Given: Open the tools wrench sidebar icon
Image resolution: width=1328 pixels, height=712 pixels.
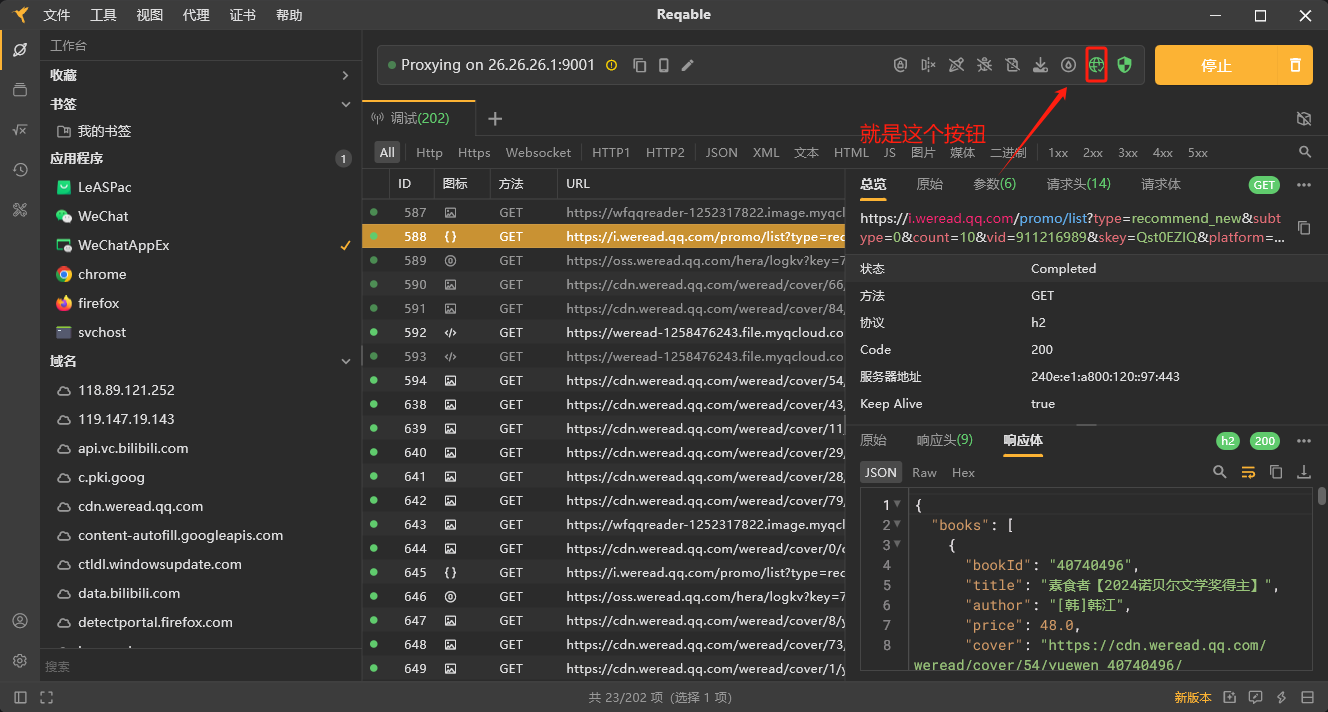Looking at the screenshot, I should 19,210.
